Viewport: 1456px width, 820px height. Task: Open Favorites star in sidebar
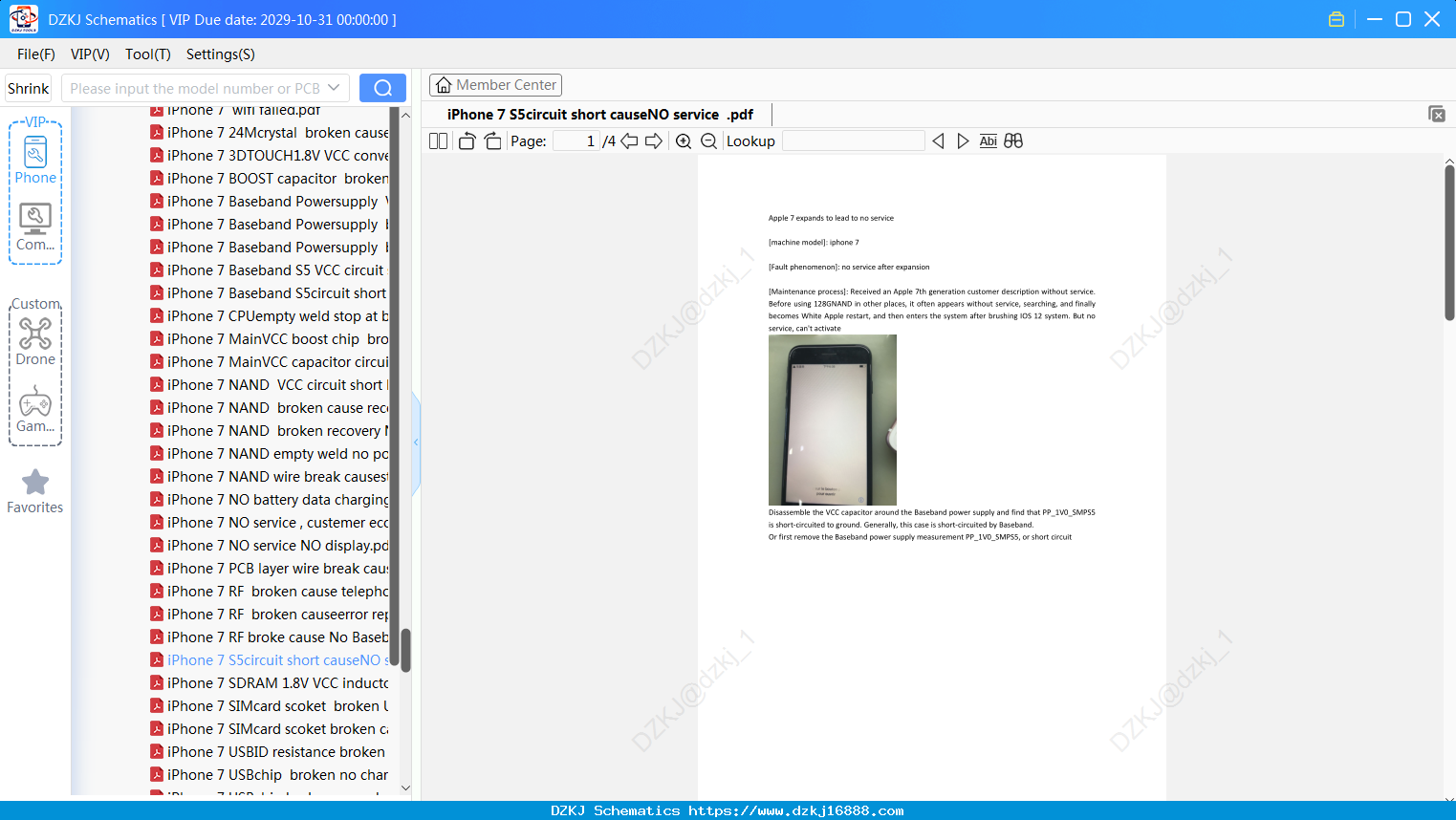(35, 491)
